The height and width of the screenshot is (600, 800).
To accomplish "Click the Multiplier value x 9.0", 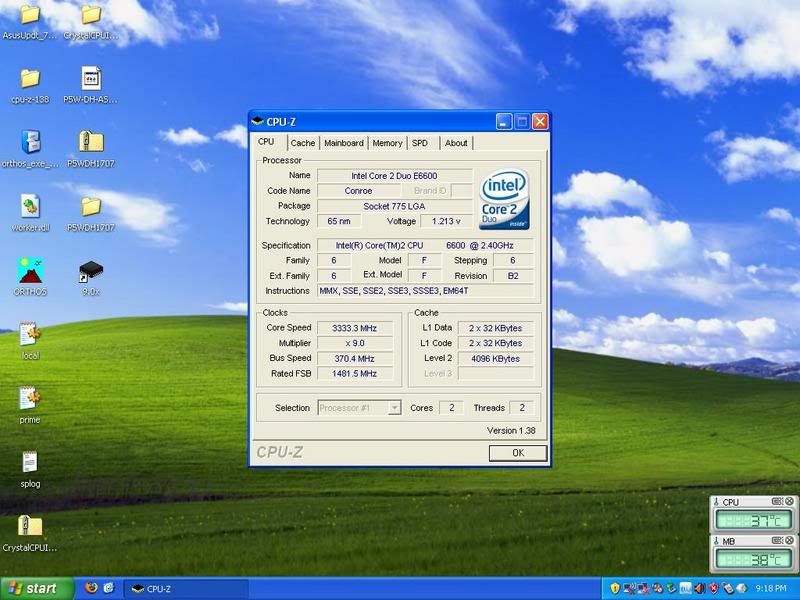I will point(355,343).
